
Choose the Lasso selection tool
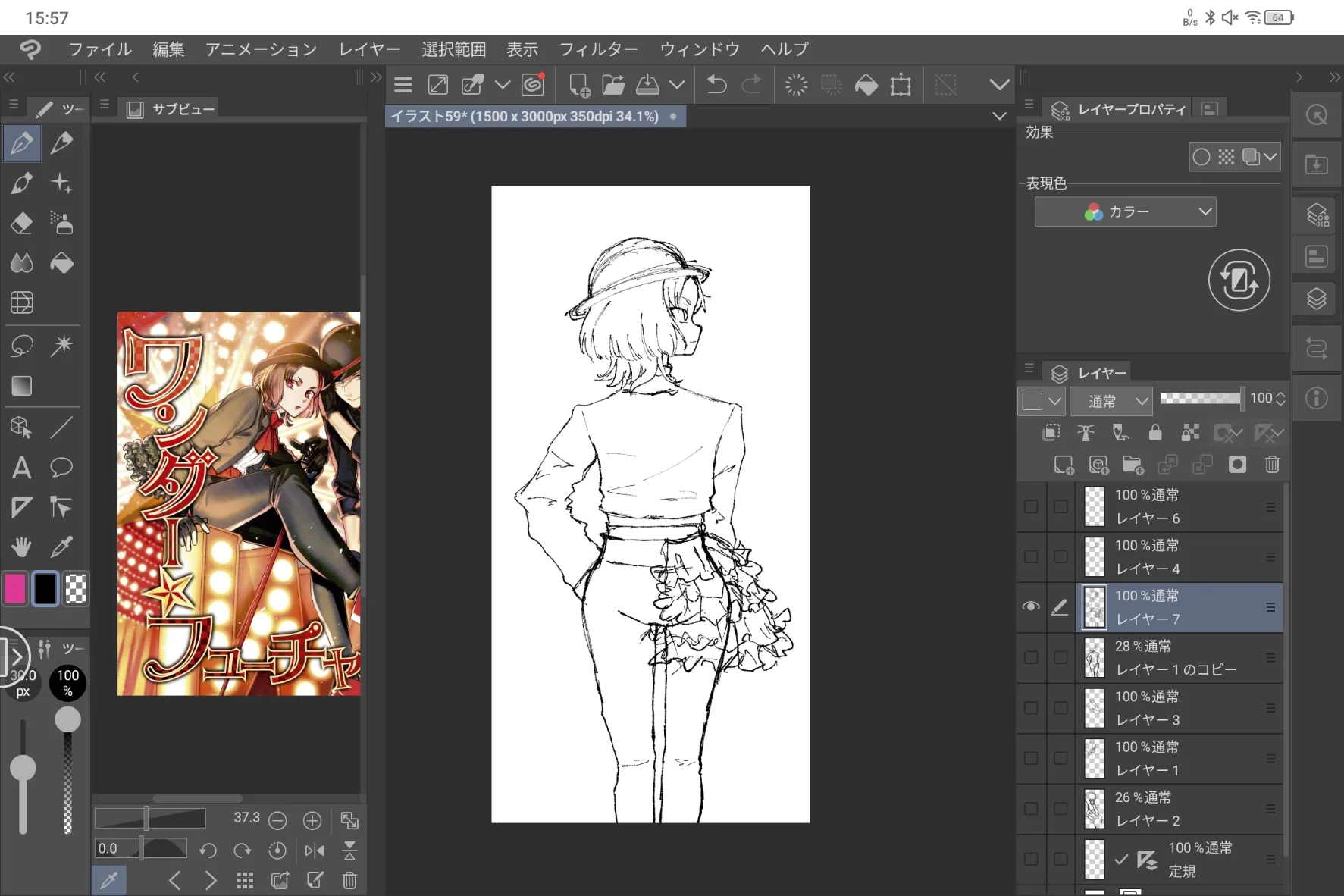click(x=21, y=346)
